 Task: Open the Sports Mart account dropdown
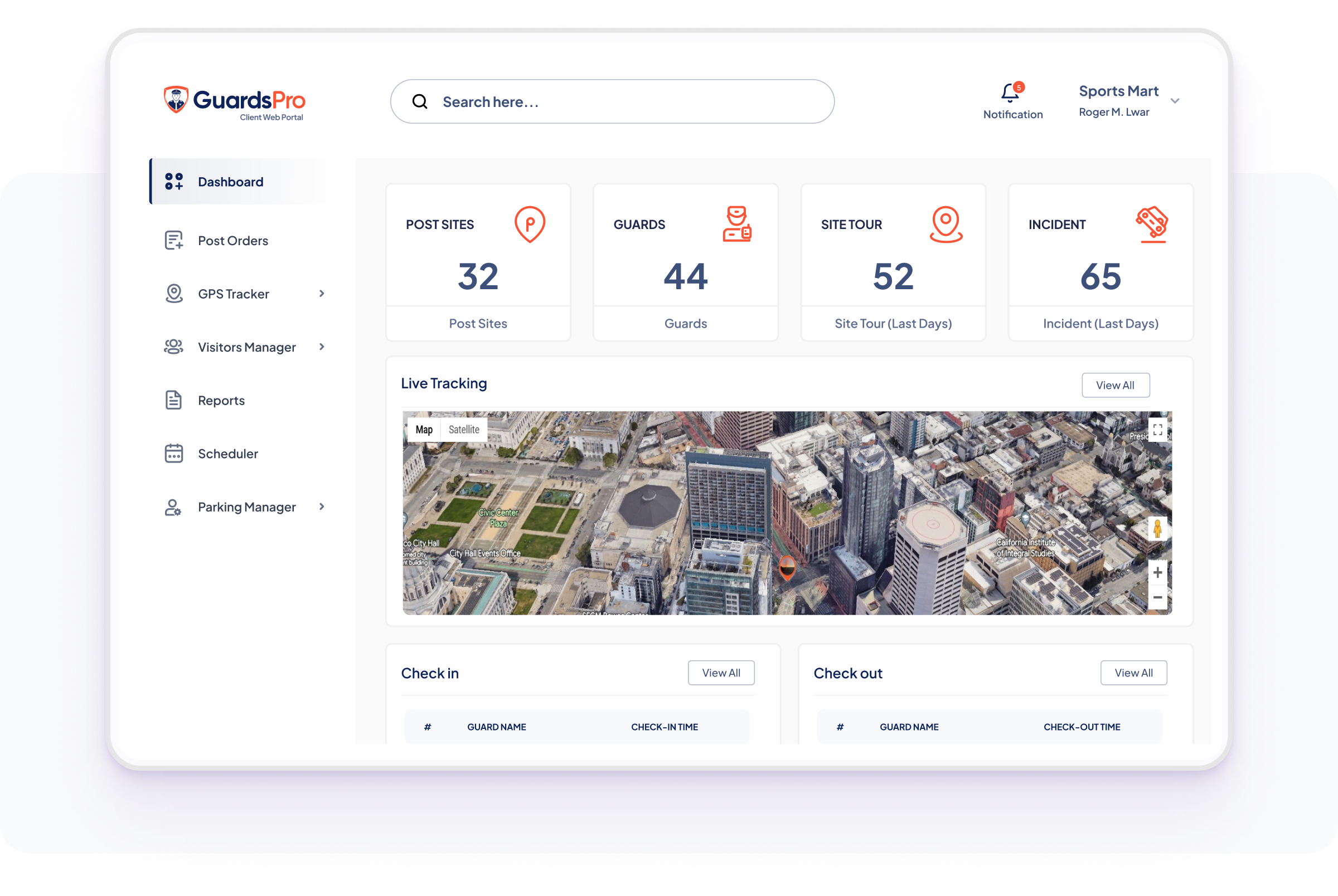[1175, 101]
